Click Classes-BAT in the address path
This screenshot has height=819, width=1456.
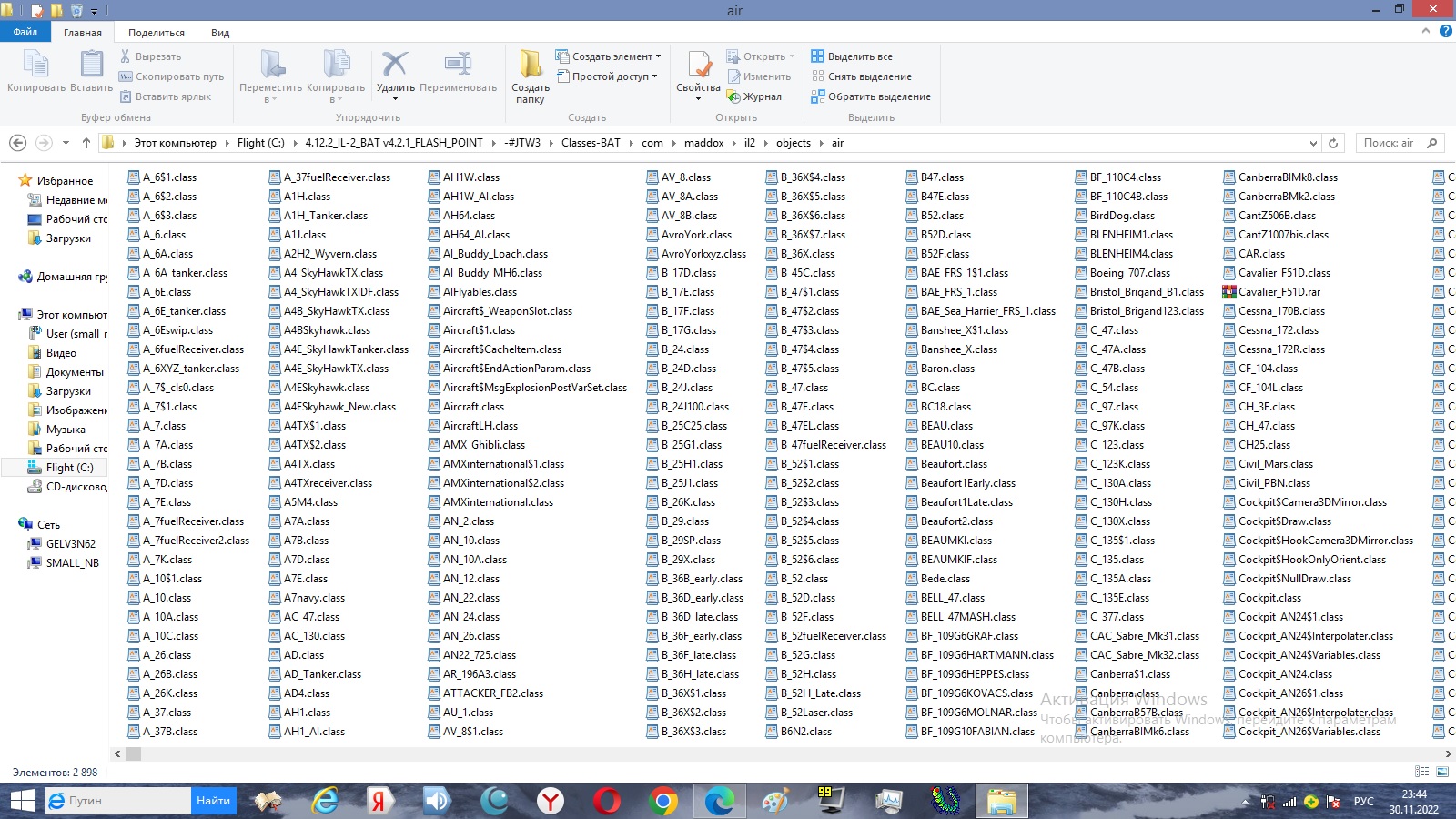591,143
